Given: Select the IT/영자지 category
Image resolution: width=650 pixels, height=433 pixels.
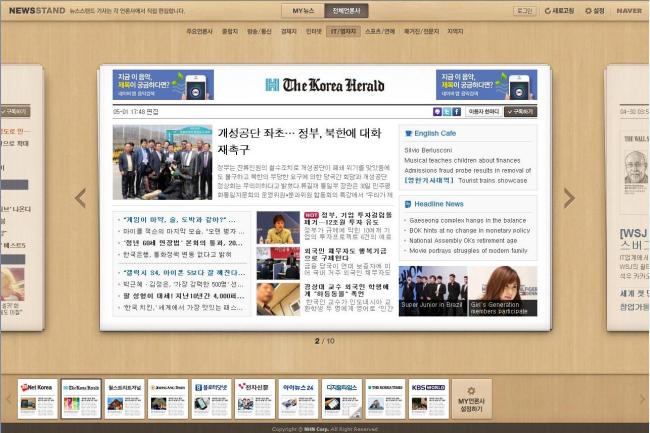Looking at the screenshot, I should [343, 31].
